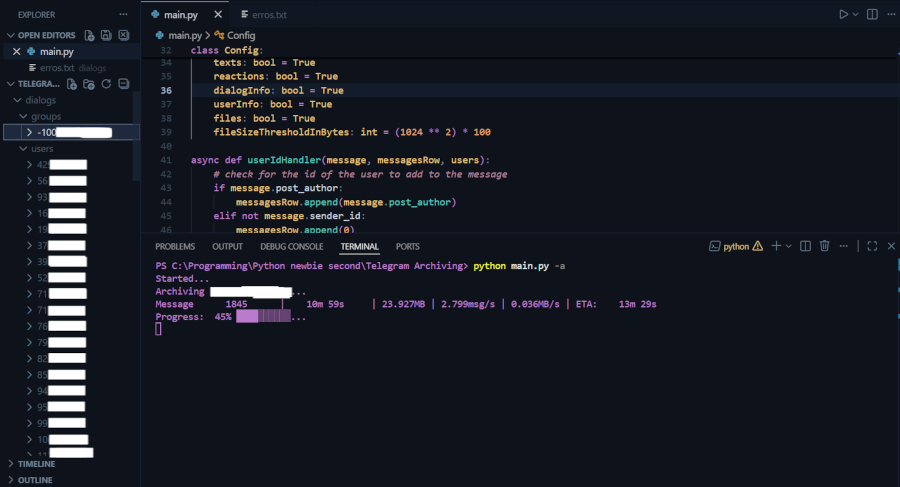Collapse all folders in Explorer
Screen dimensions: 900x487
pyautogui.click(x=123, y=84)
